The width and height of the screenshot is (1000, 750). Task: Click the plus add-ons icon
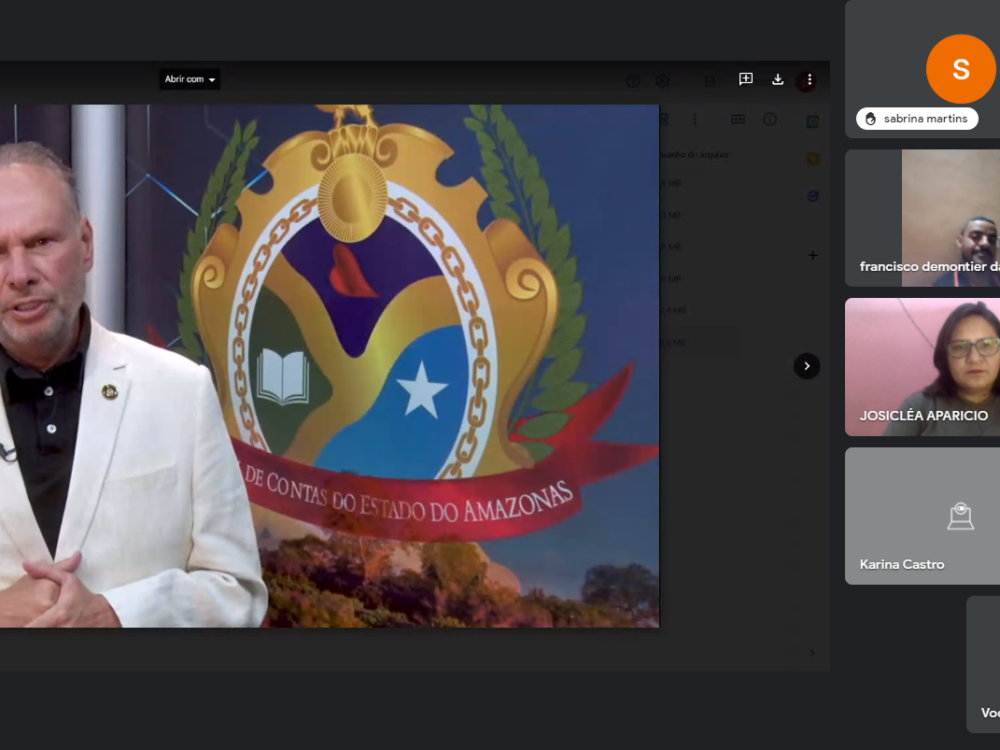[x=812, y=255]
